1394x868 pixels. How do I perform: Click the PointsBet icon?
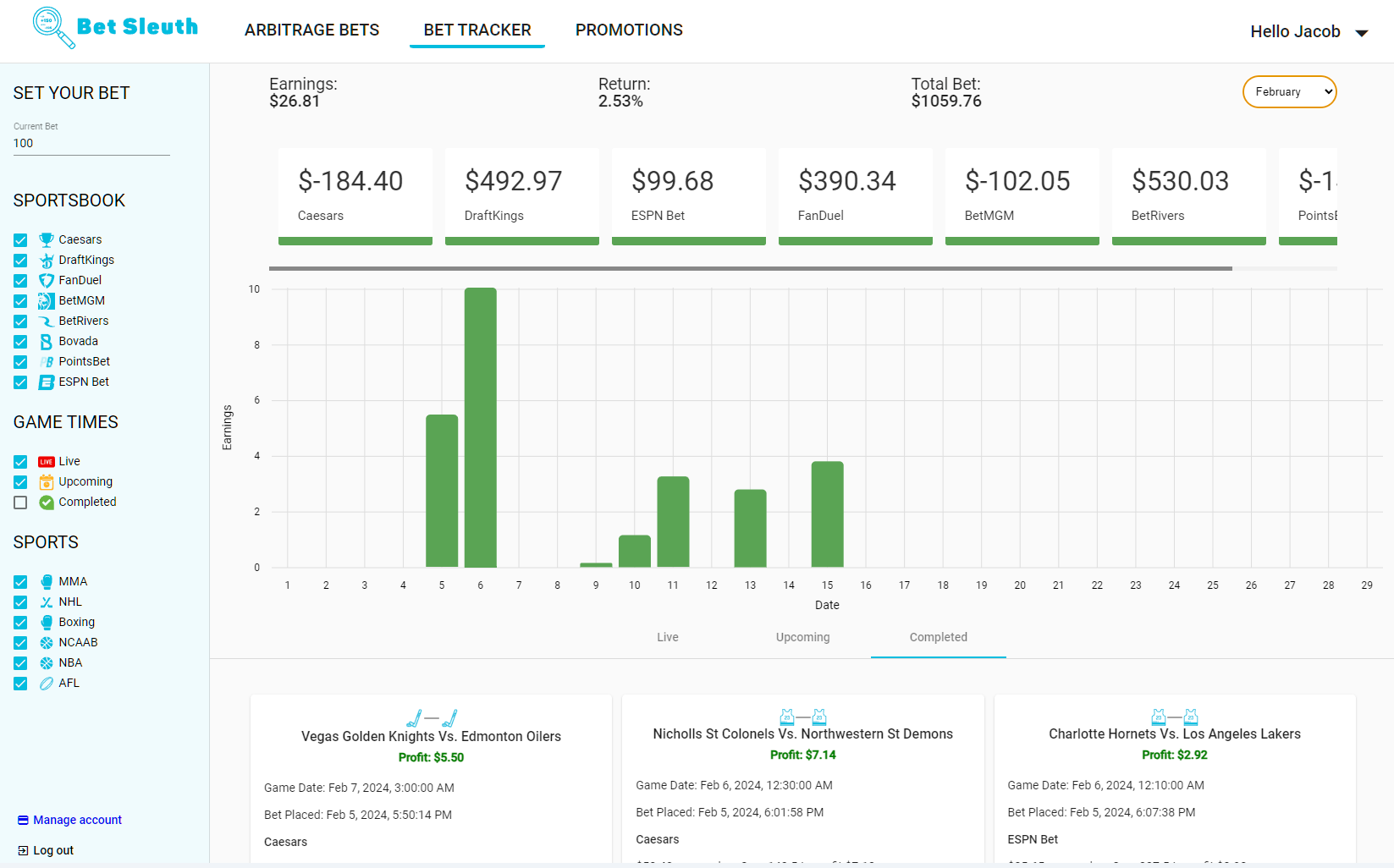tap(47, 362)
